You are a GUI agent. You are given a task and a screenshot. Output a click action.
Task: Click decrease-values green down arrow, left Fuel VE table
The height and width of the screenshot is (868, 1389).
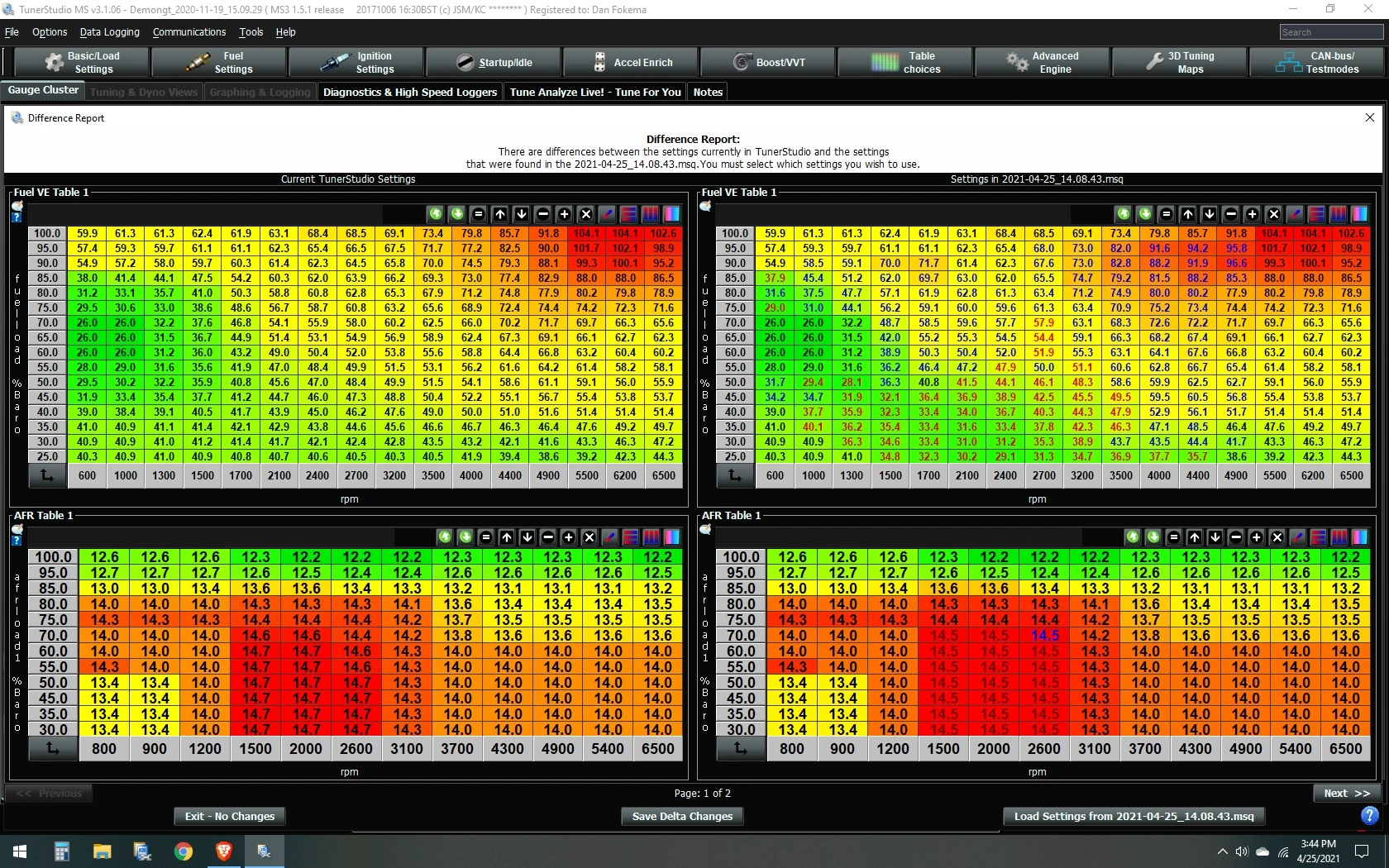pos(457,214)
